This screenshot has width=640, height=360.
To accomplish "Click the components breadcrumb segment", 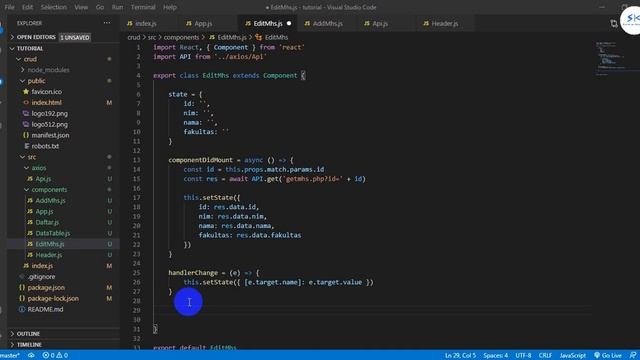I will tap(181, 37).
